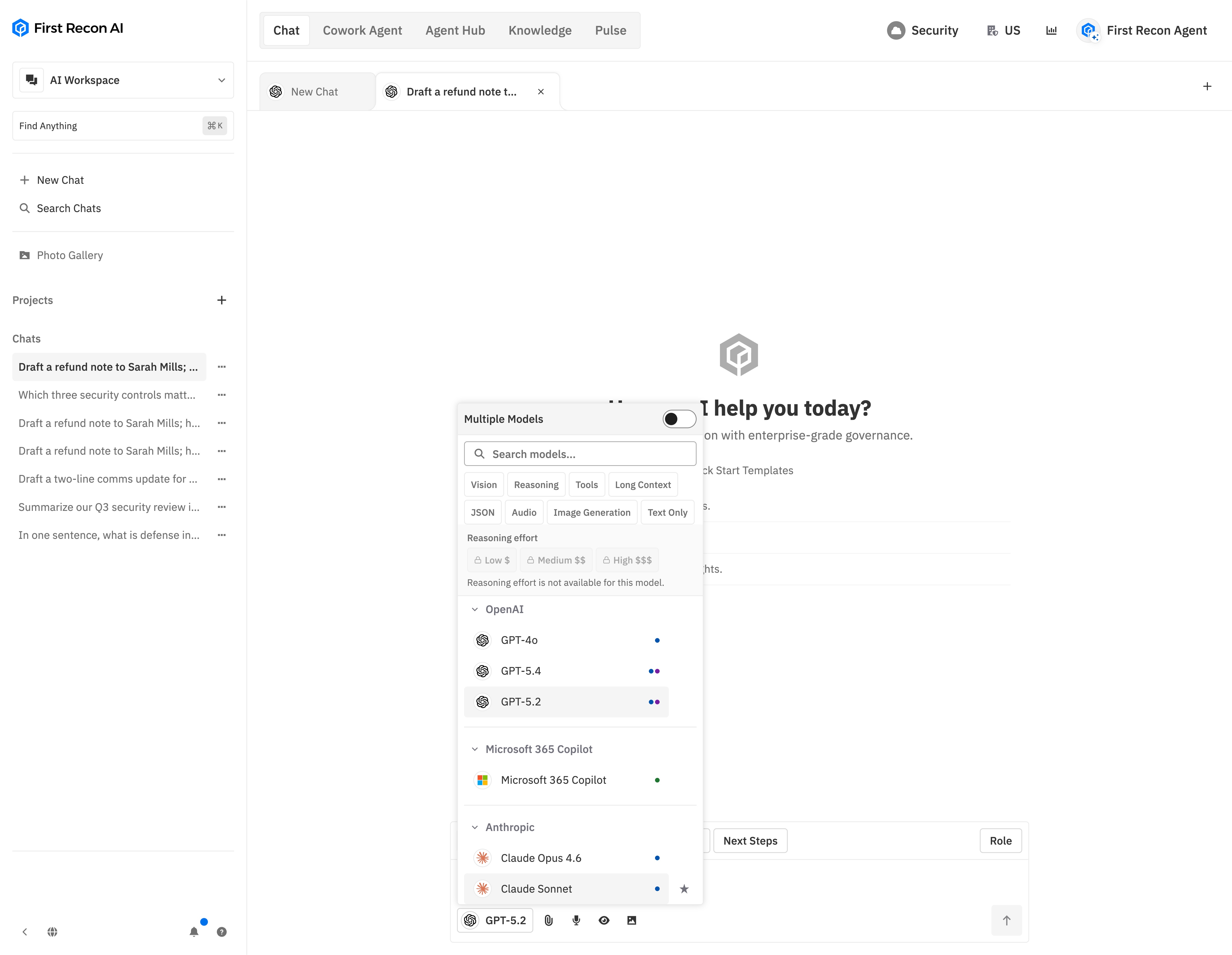Choose Microsoft 365 Copilot model entry
Image resolution: width=1232 pixels, height=955 pixels.
coord(566,780)
